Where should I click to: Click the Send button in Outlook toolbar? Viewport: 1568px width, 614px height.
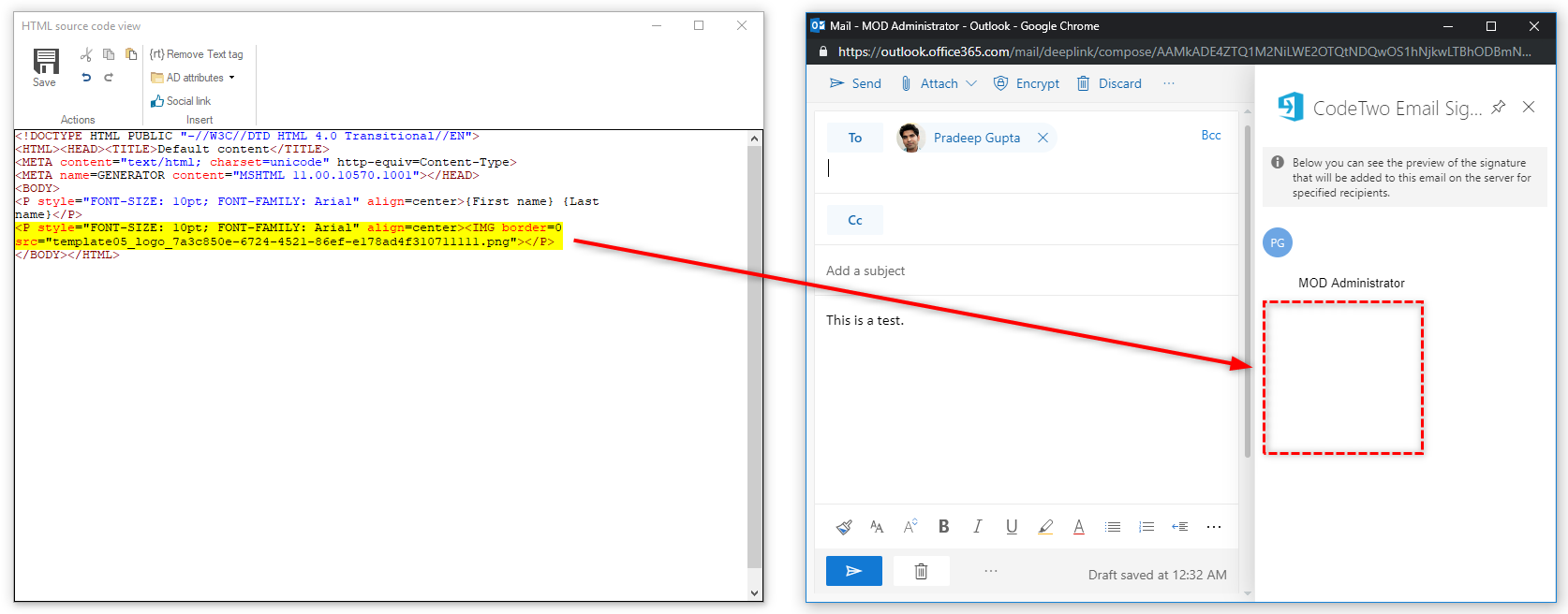855,83
